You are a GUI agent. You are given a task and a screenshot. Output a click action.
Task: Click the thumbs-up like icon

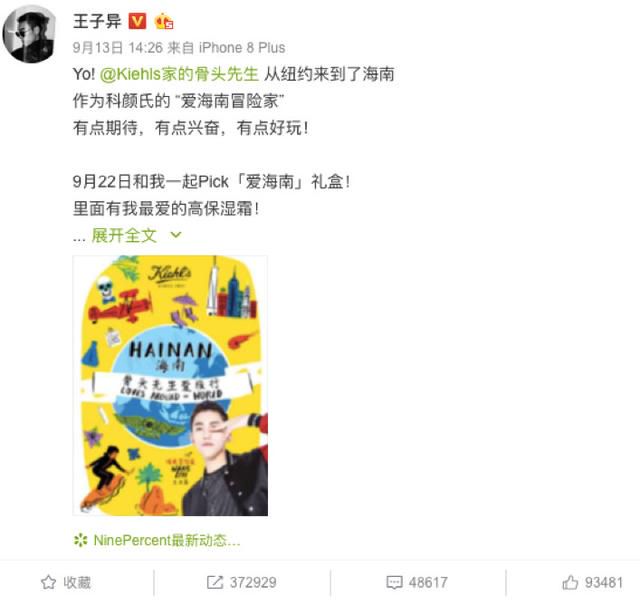click(570, 582)
